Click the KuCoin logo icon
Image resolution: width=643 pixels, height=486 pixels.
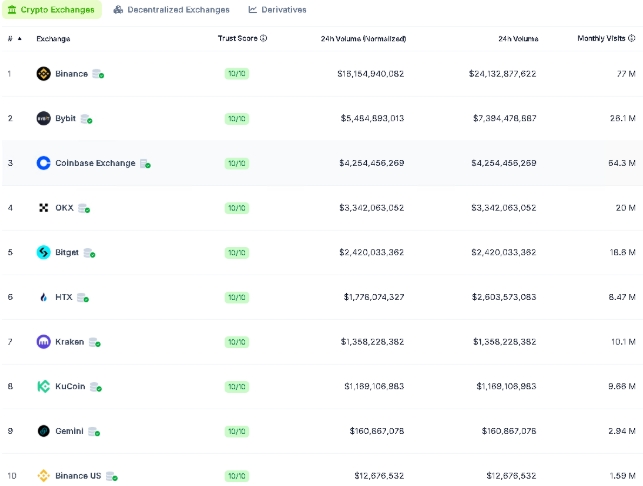[x=43, y=386]
